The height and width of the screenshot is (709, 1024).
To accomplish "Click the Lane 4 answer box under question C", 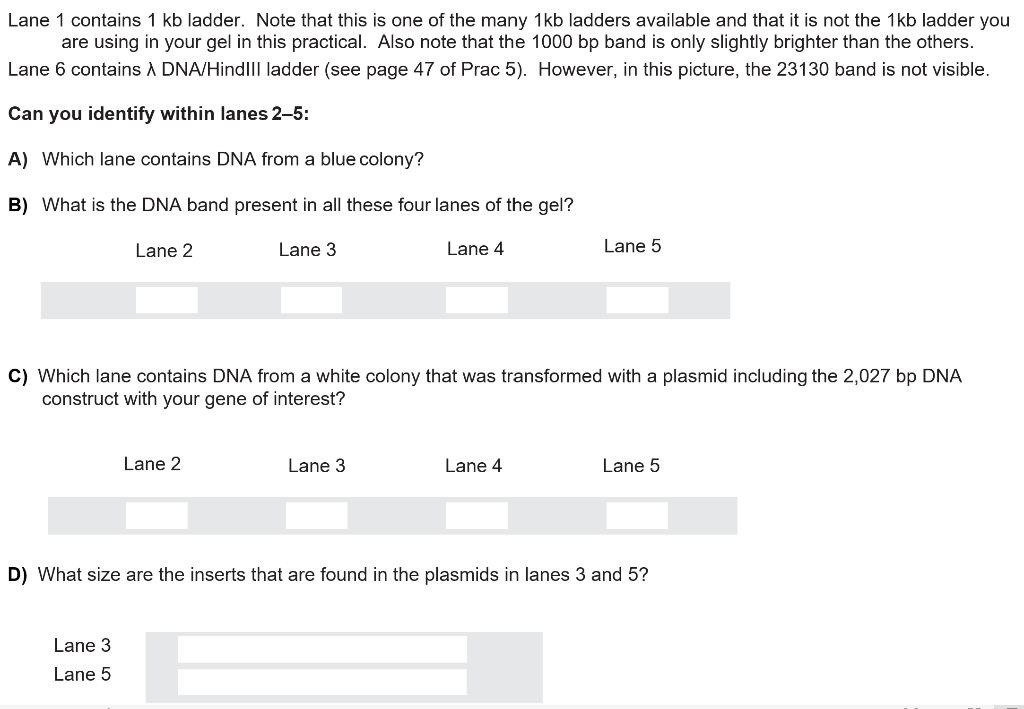I will click(x=477, y=514).
